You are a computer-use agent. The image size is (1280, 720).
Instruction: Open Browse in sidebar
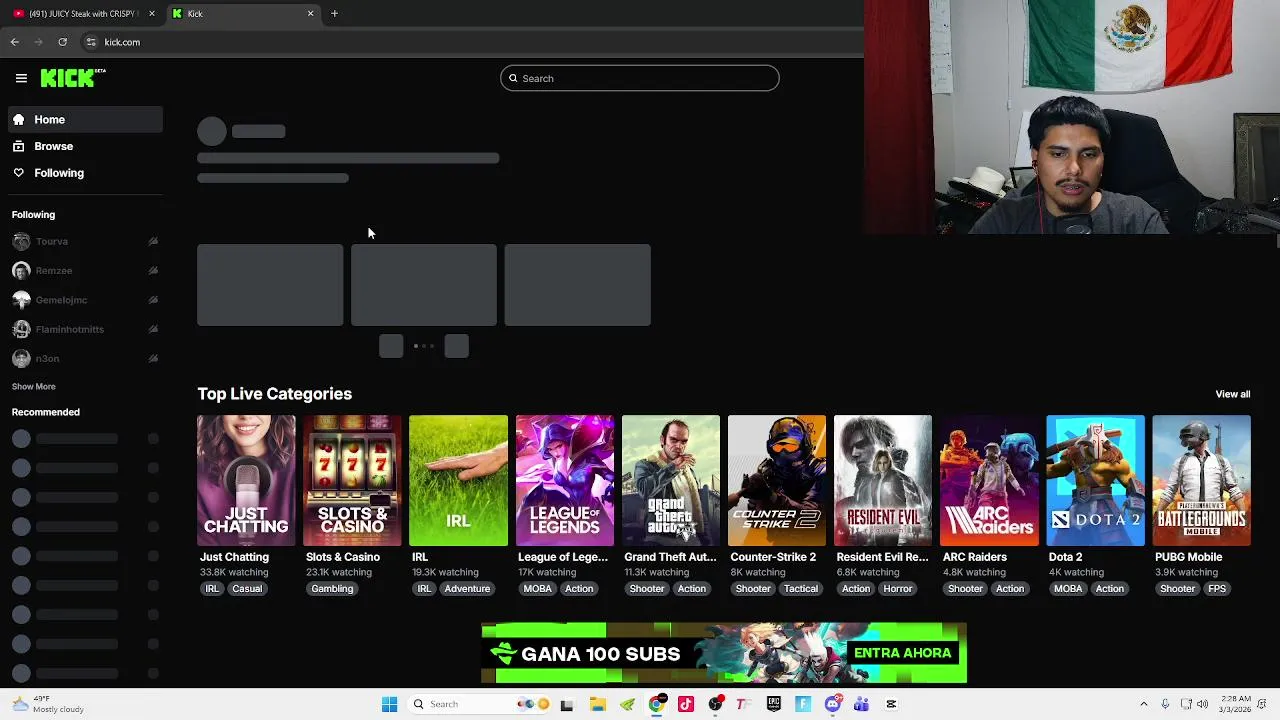[85, 146]
